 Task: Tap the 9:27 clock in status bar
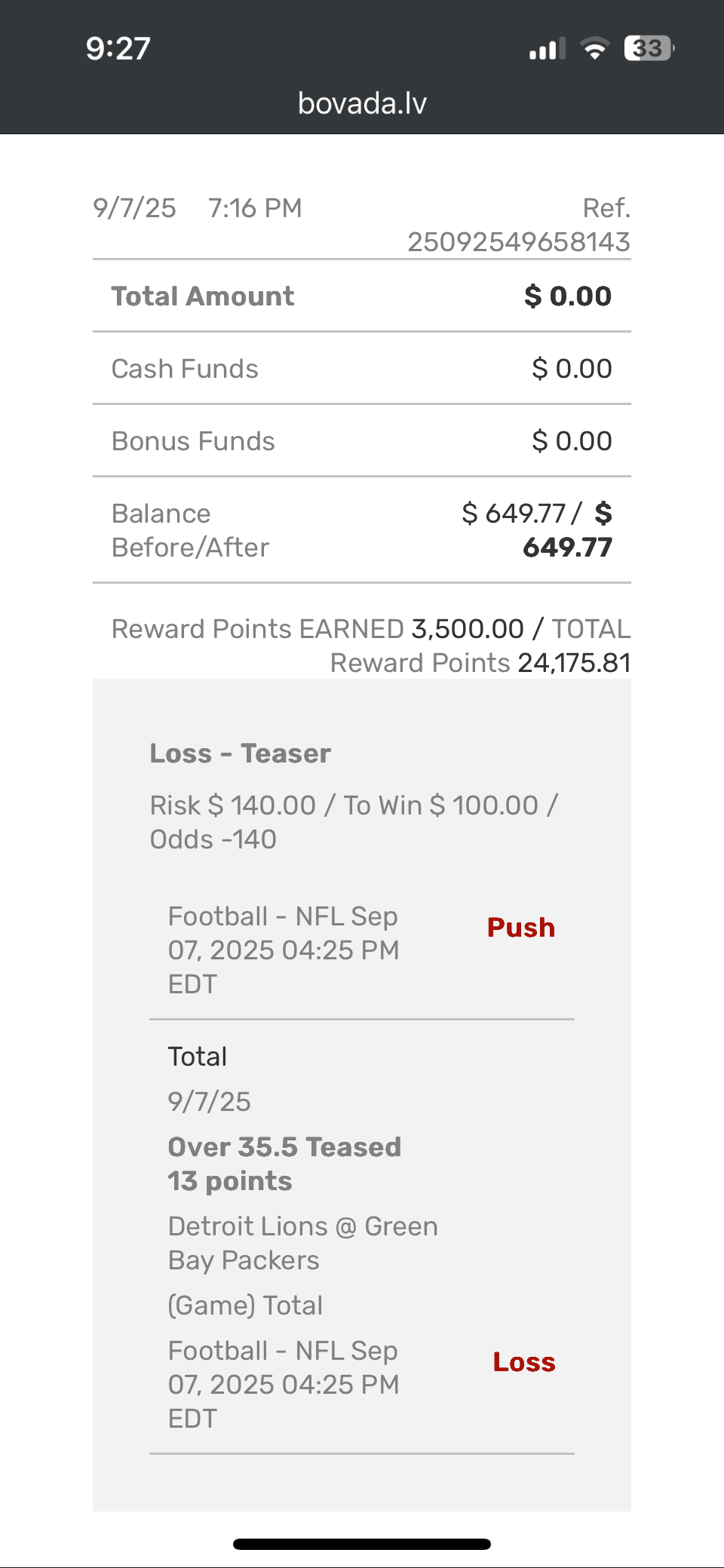[x=118, y=49]
